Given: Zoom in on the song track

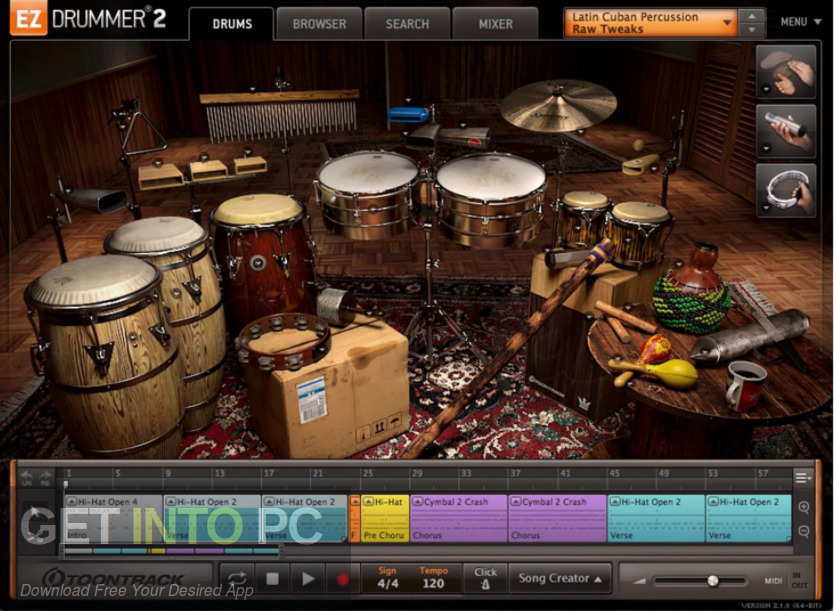Looking at the screenshot, I should click(804, 507).
